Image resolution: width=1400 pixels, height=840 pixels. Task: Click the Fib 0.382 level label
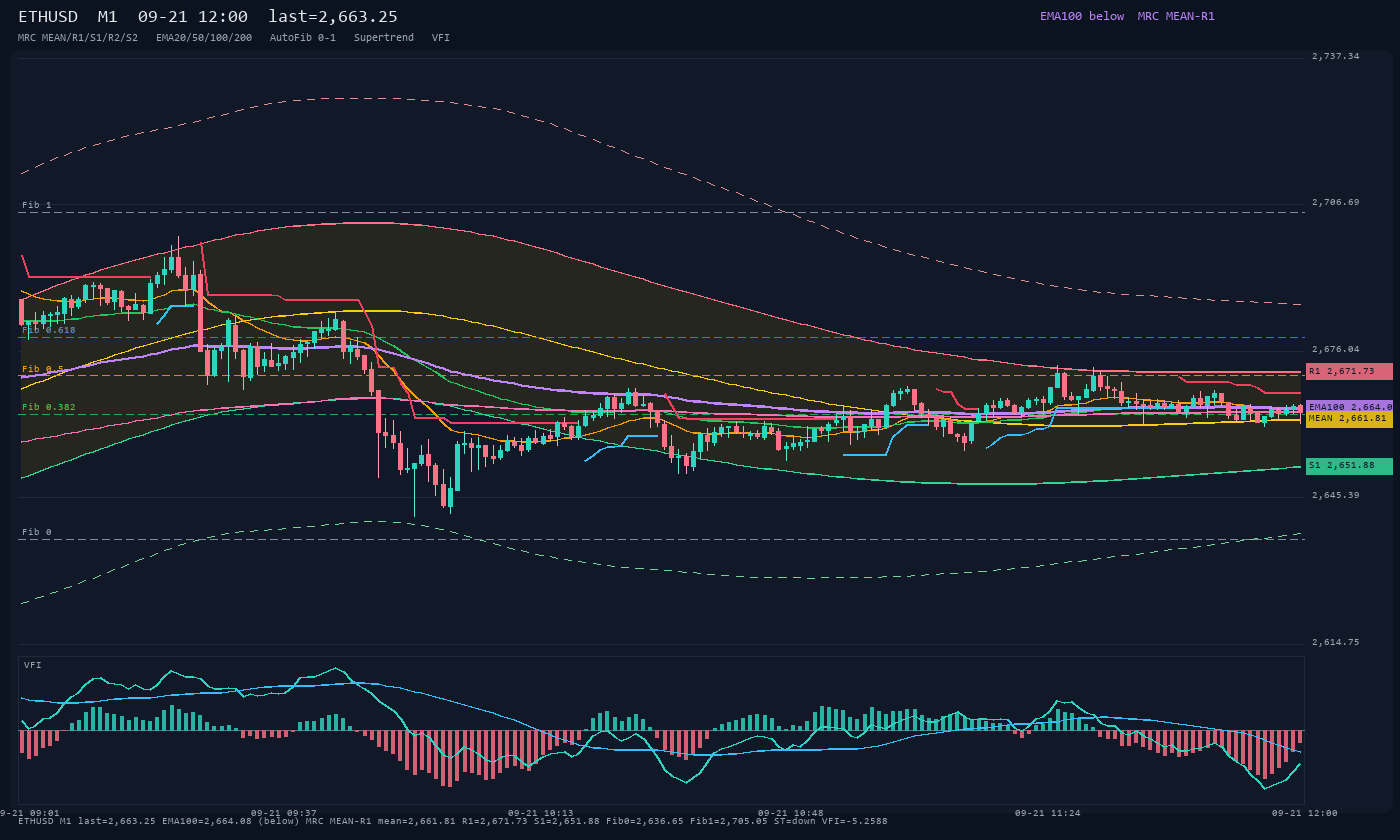click(x=49, y=407)
